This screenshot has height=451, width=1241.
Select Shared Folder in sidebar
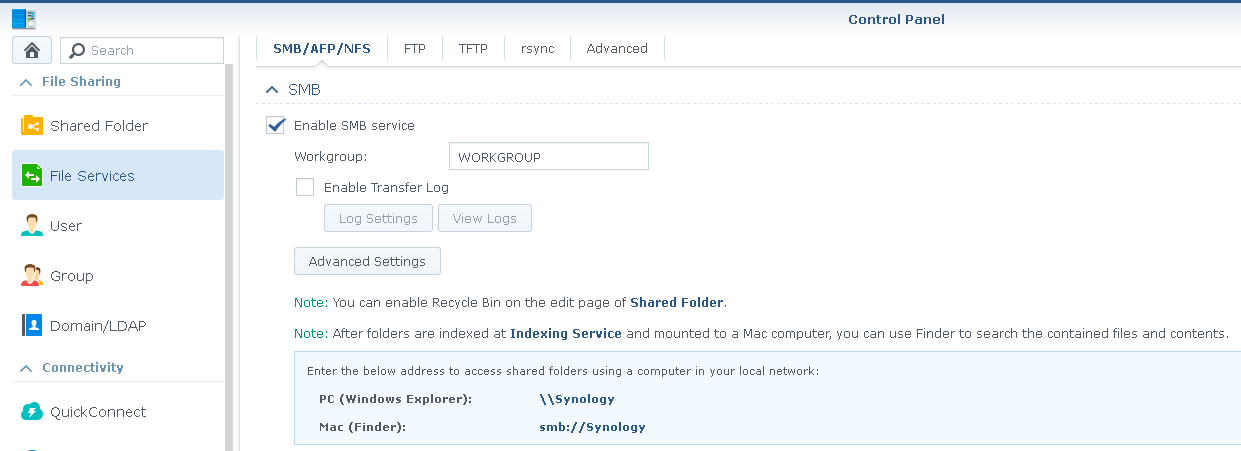tap(118, 126)
